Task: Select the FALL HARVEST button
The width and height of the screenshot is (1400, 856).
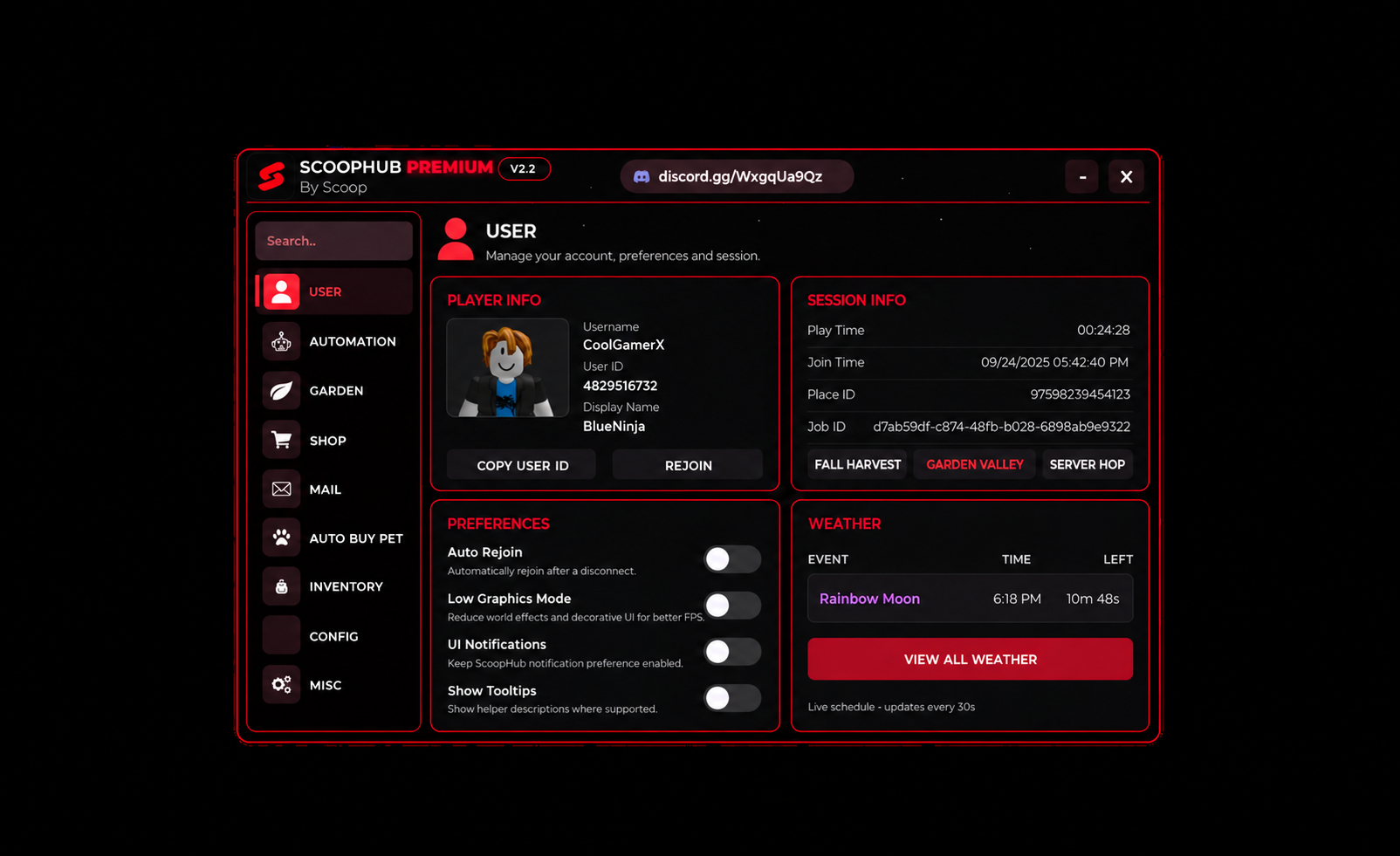Action: [x=857, y=464]
